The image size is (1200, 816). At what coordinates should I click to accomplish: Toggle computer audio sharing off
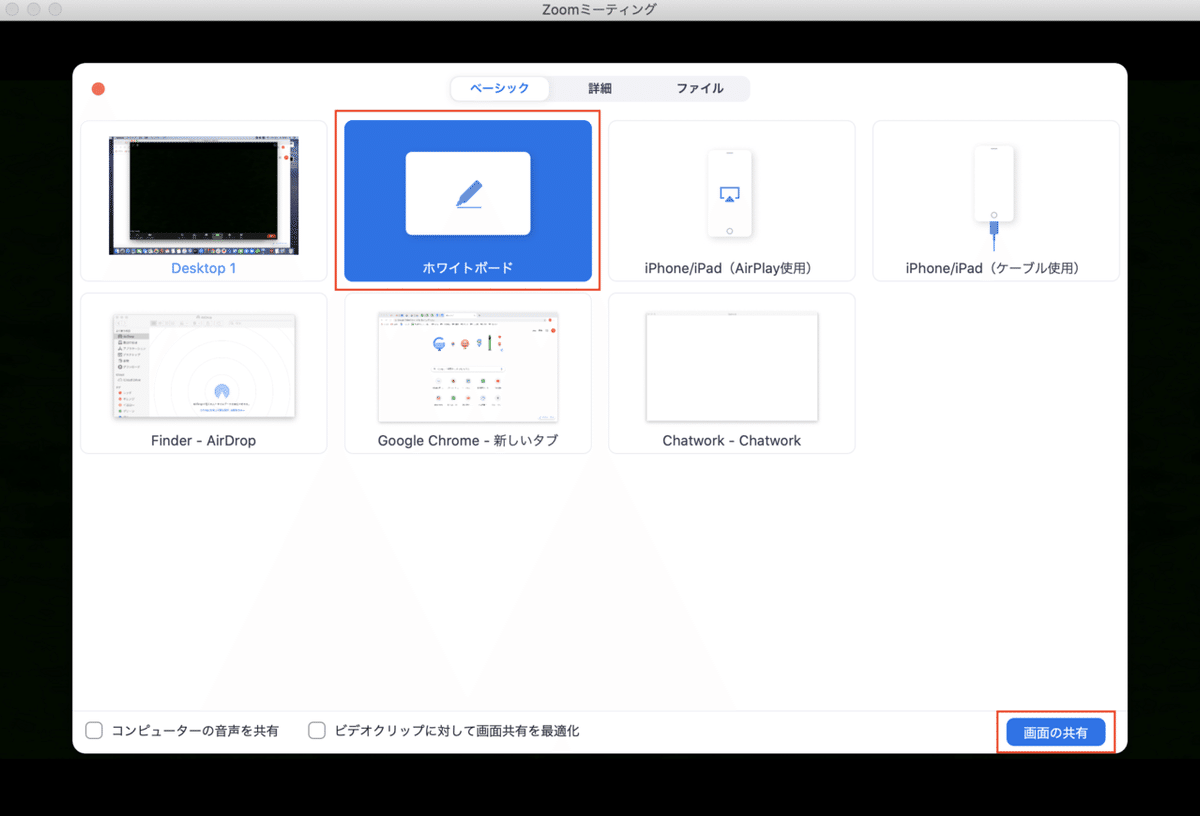click(x=94, y=730)
